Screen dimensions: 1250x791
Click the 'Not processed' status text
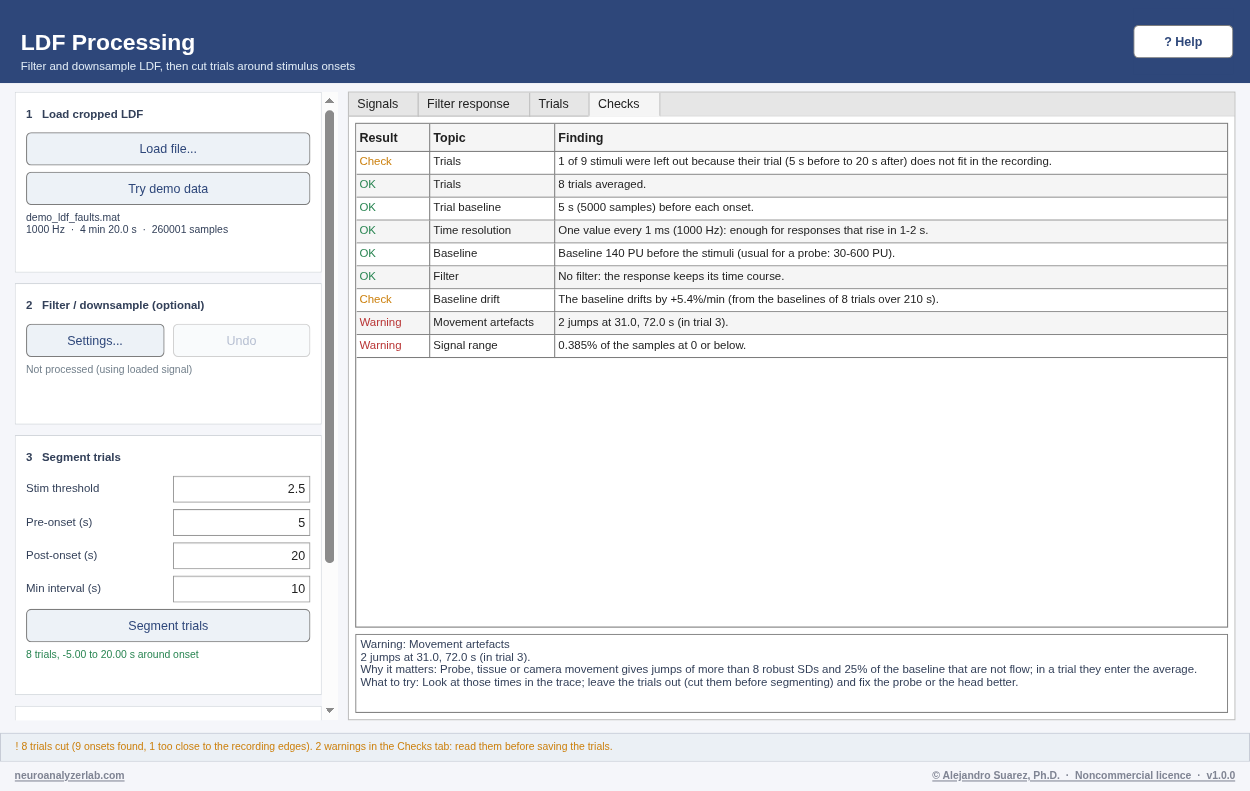[x=109, y=369]
